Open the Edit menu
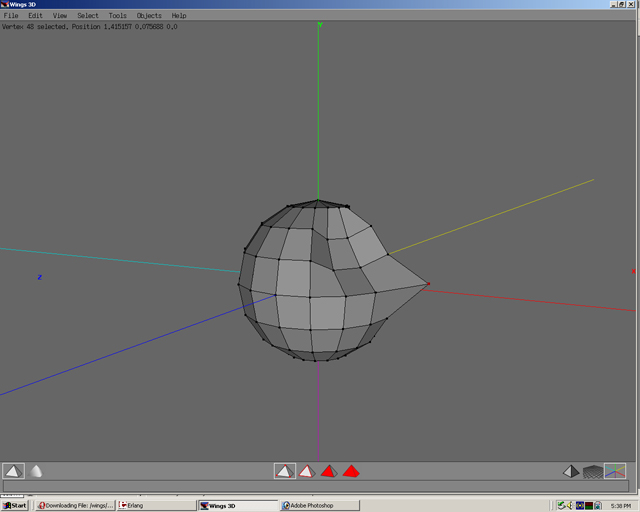This screenshot has width=640, height=512. 36,16
